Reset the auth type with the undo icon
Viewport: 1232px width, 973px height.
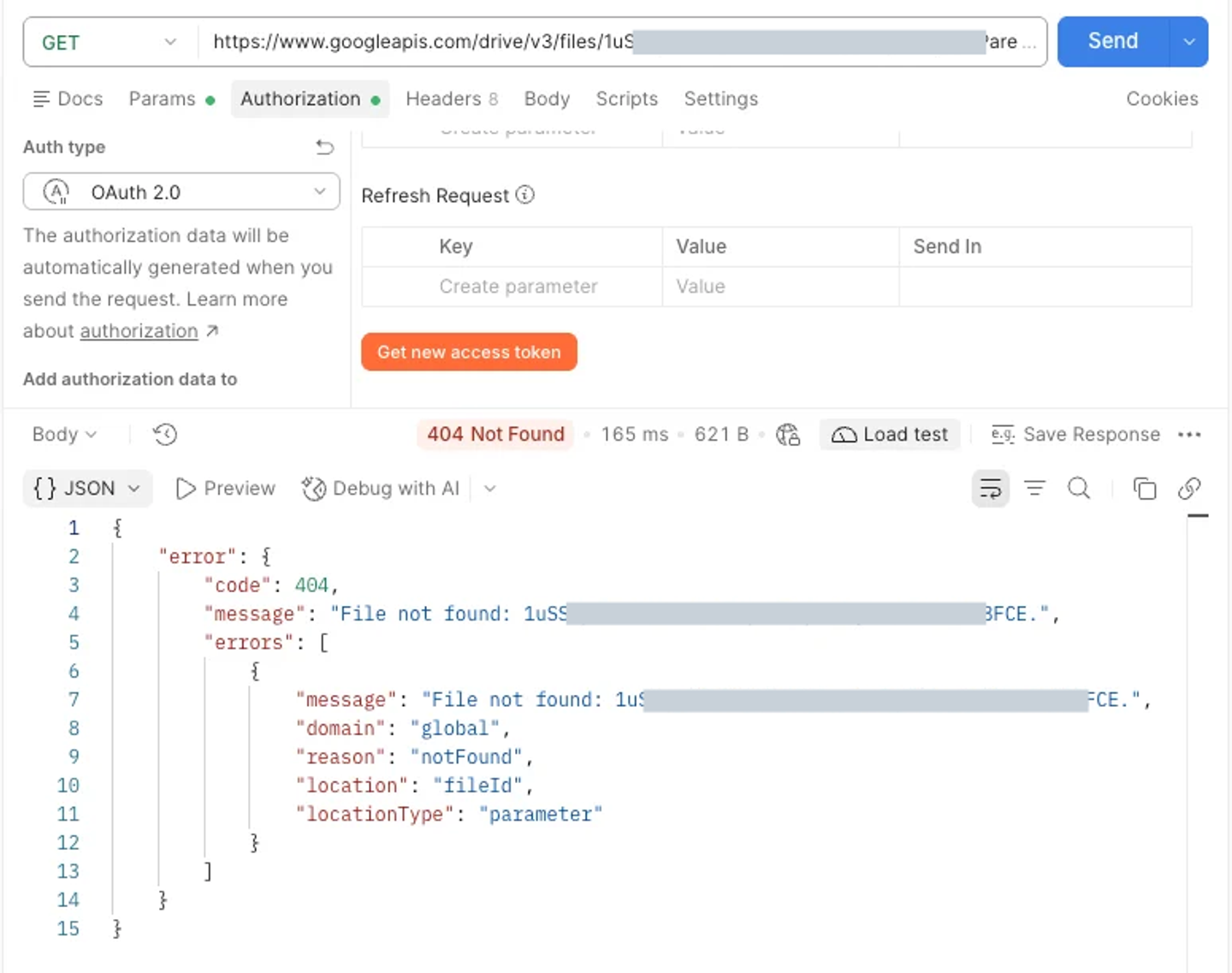tap(324, 147)
